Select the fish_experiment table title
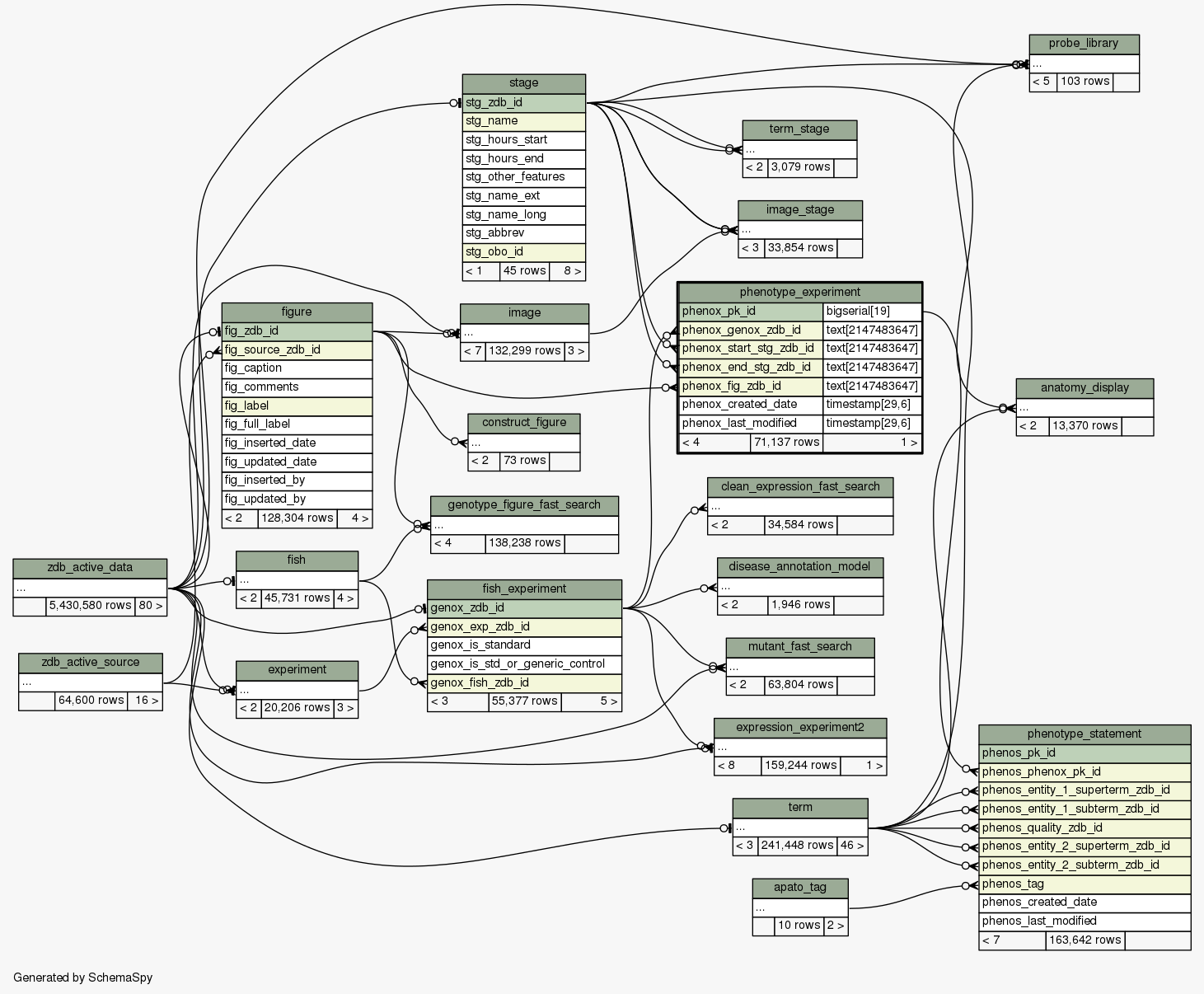1204x994 pixels. [x=524, y=588]
